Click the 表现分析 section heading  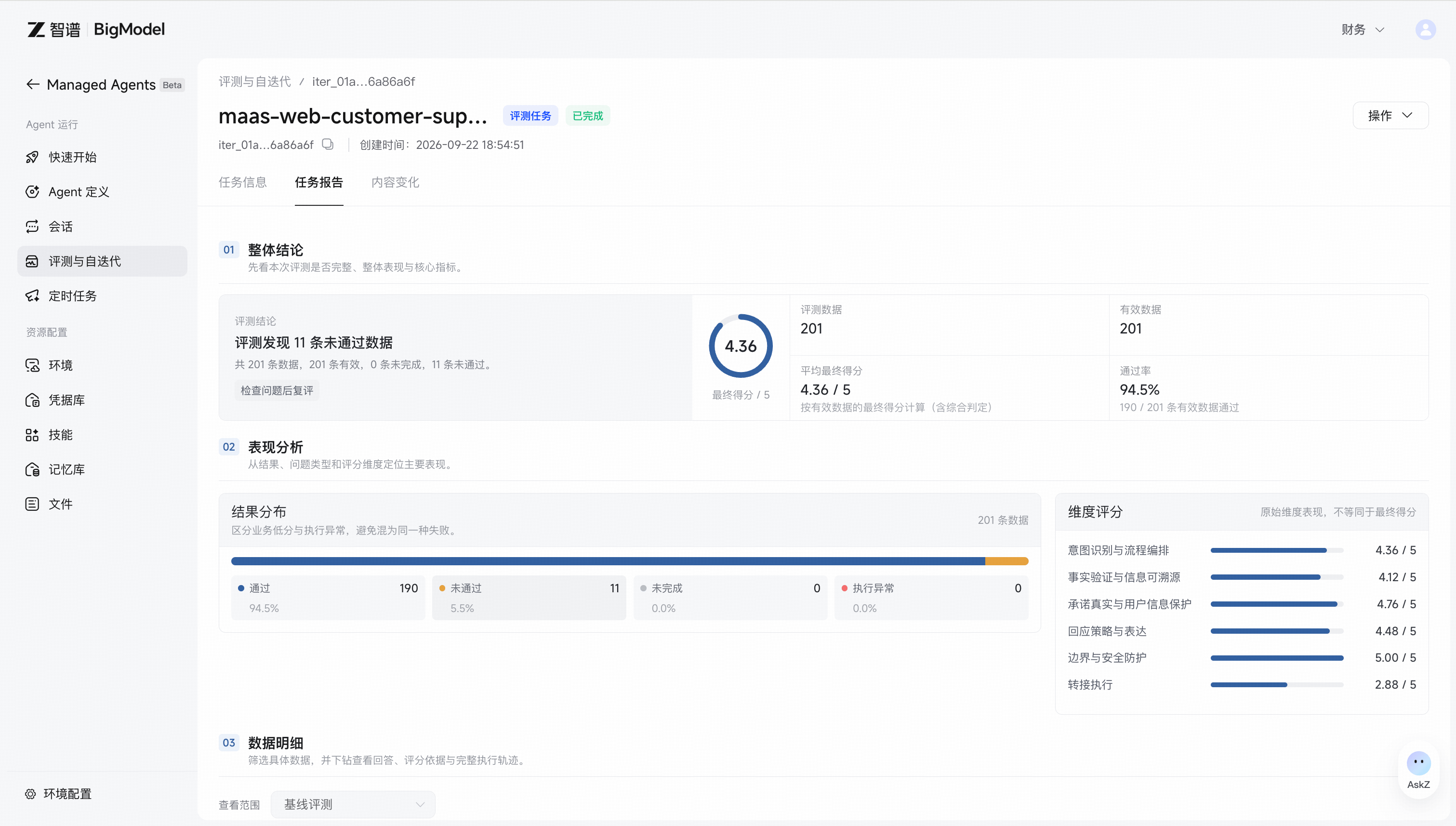276,447
